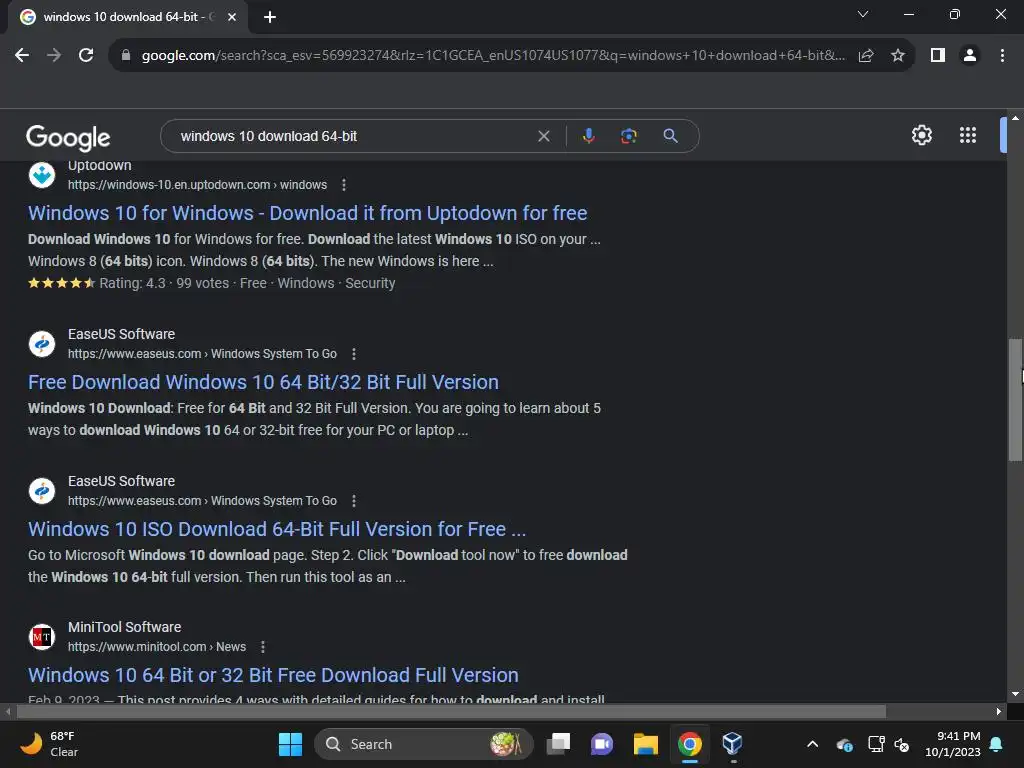View site information via lock icon

coord(126,56)
